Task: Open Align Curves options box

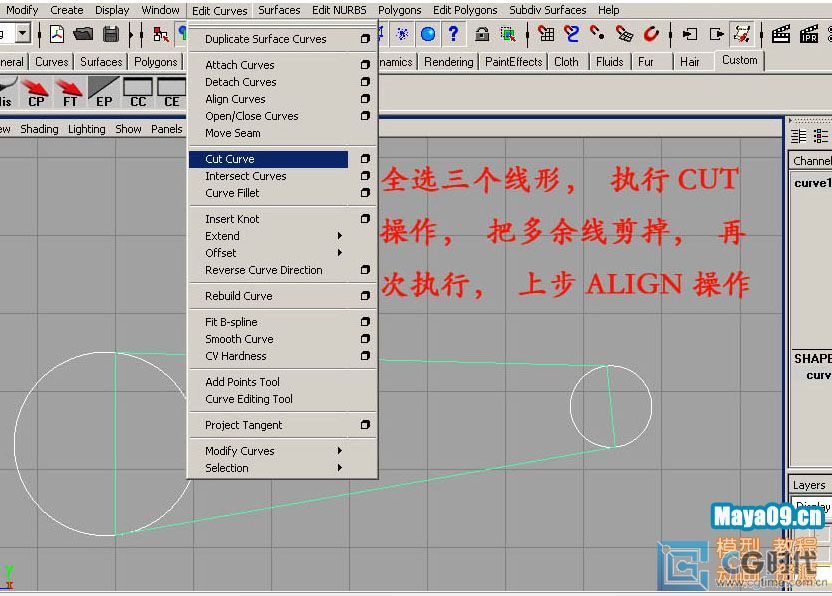Action: [x=365, y=99]
